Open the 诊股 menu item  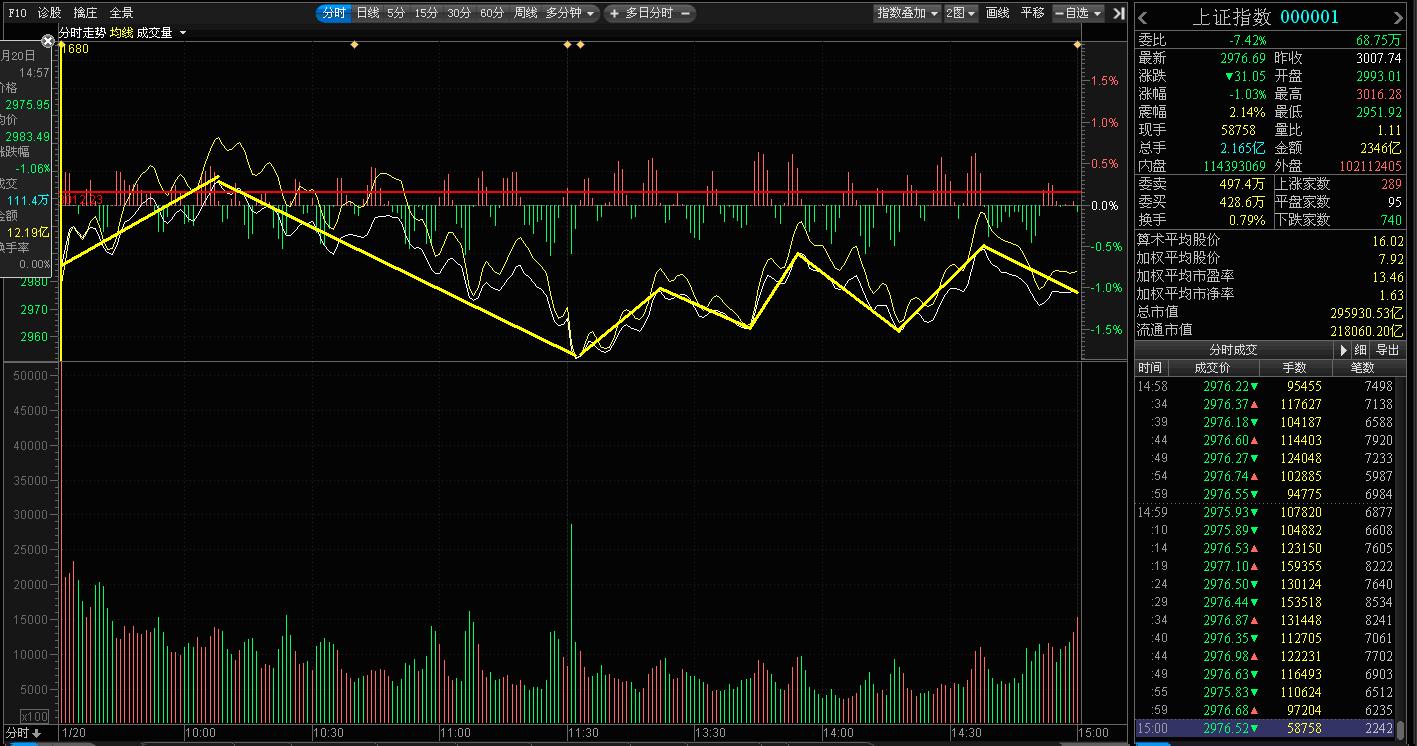pyautogui.click(x=49, y=13)
